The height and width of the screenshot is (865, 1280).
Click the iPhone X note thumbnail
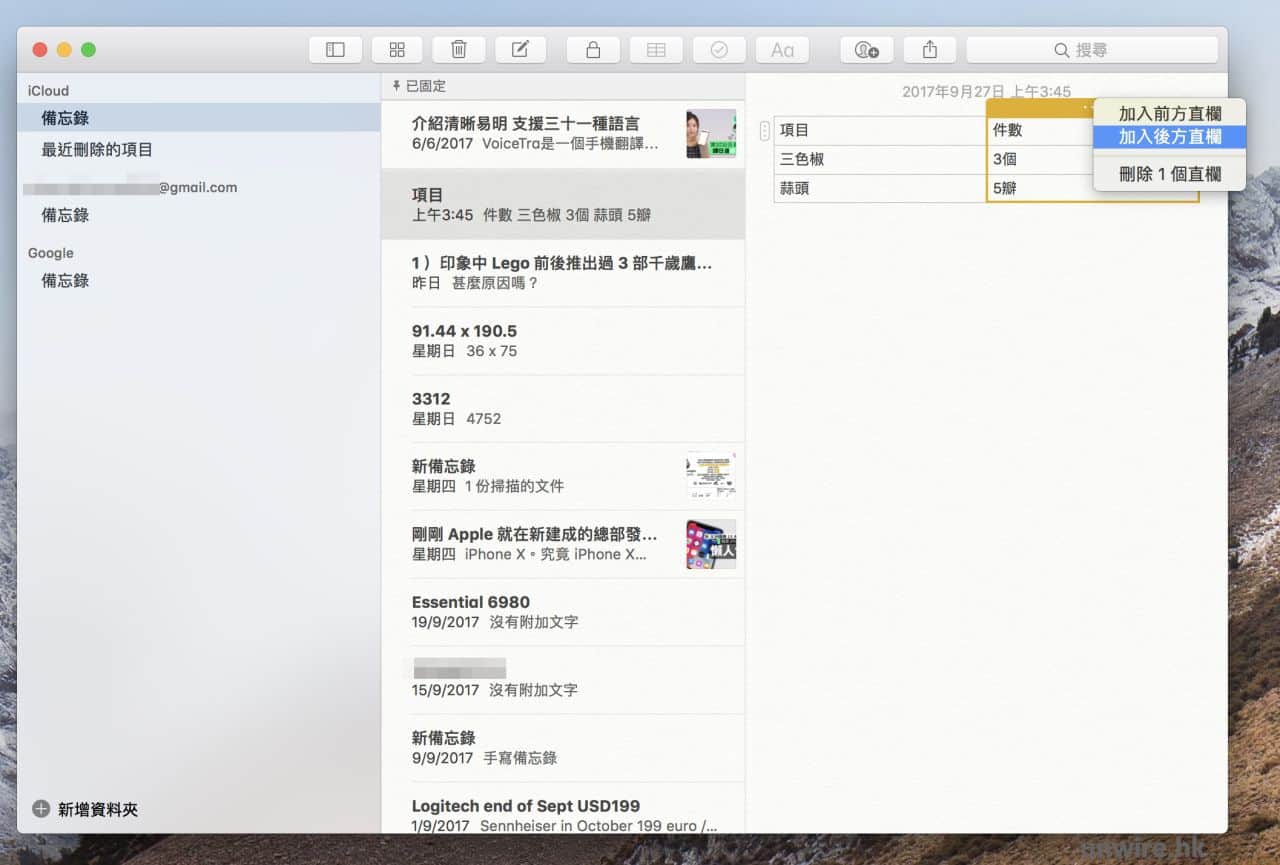711,544
